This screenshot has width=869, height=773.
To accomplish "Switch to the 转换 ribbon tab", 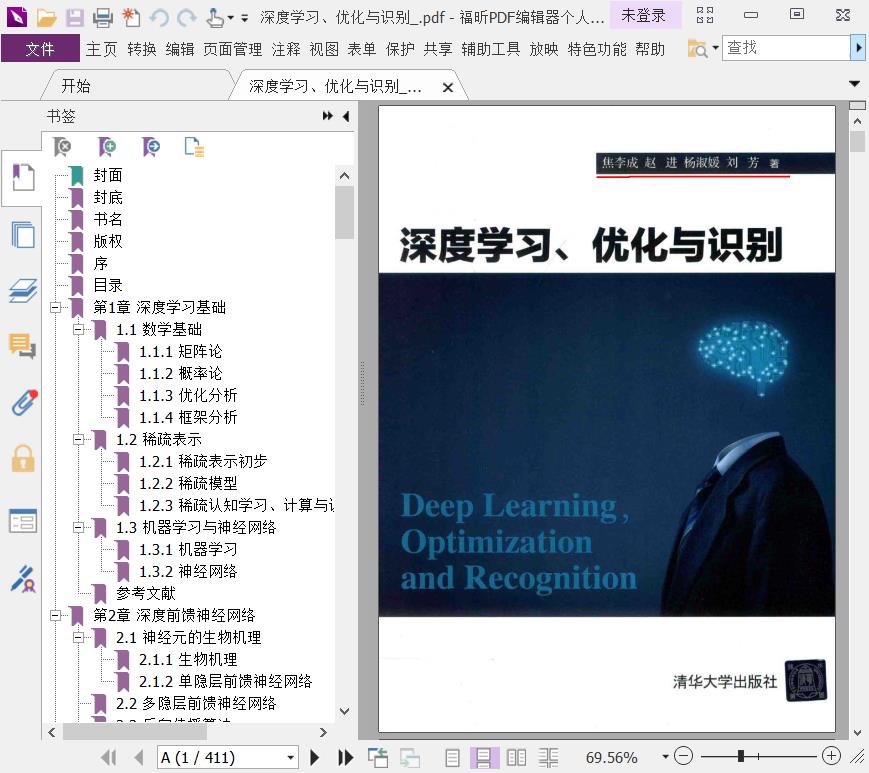I will [142, 49].
